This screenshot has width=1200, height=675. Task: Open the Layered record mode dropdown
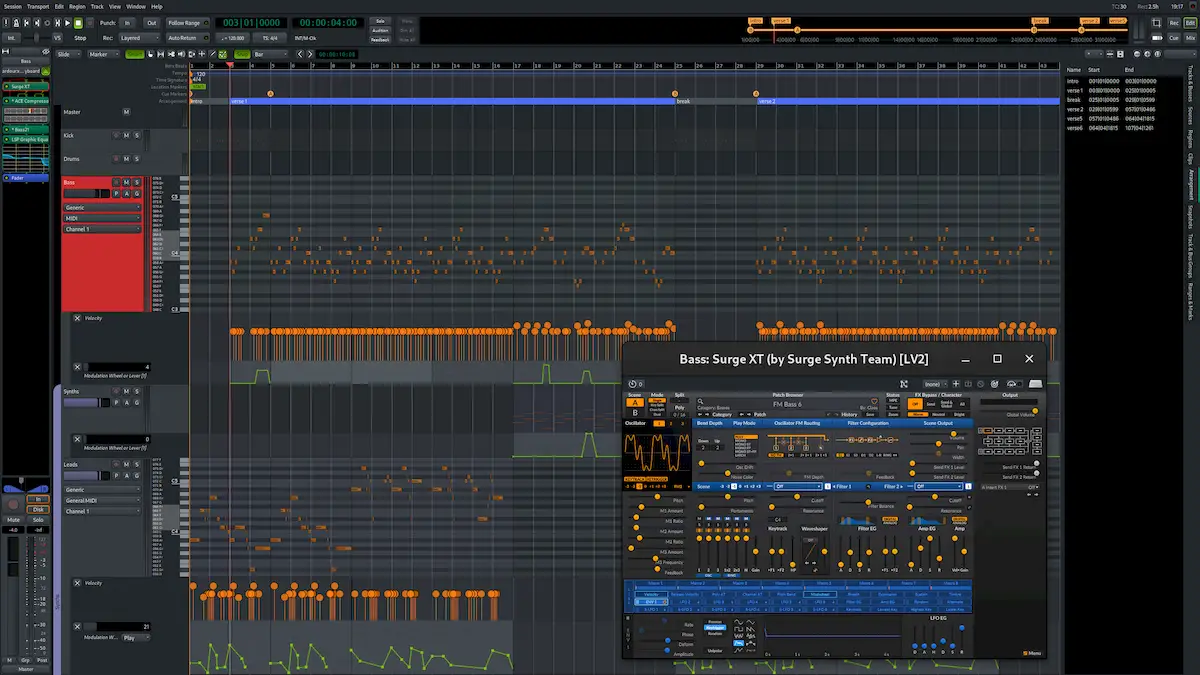(x=140, y=38)
